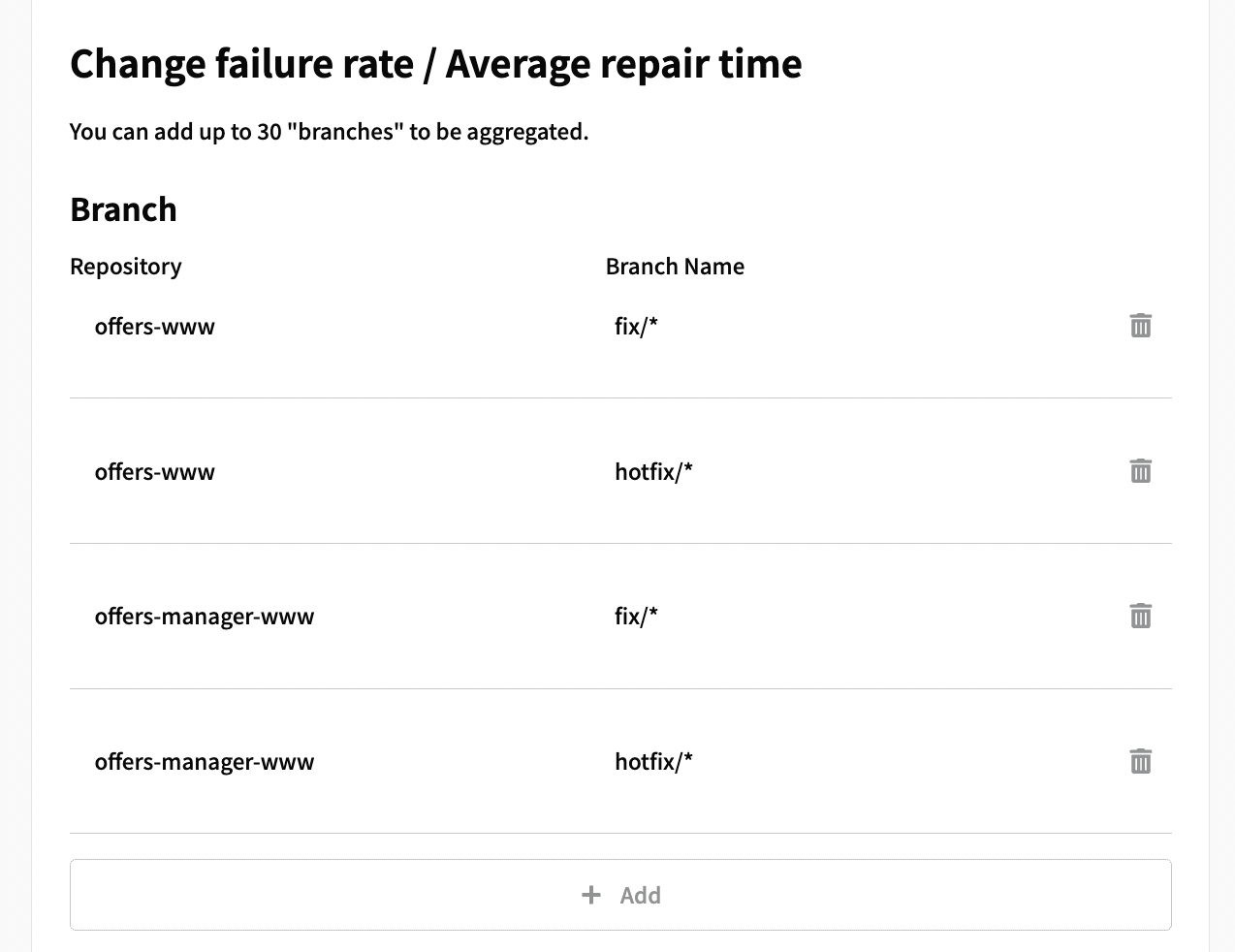Delete the offers-manager-www hotfix/* branch row
1235x952 pixels.
point(1141,761)
